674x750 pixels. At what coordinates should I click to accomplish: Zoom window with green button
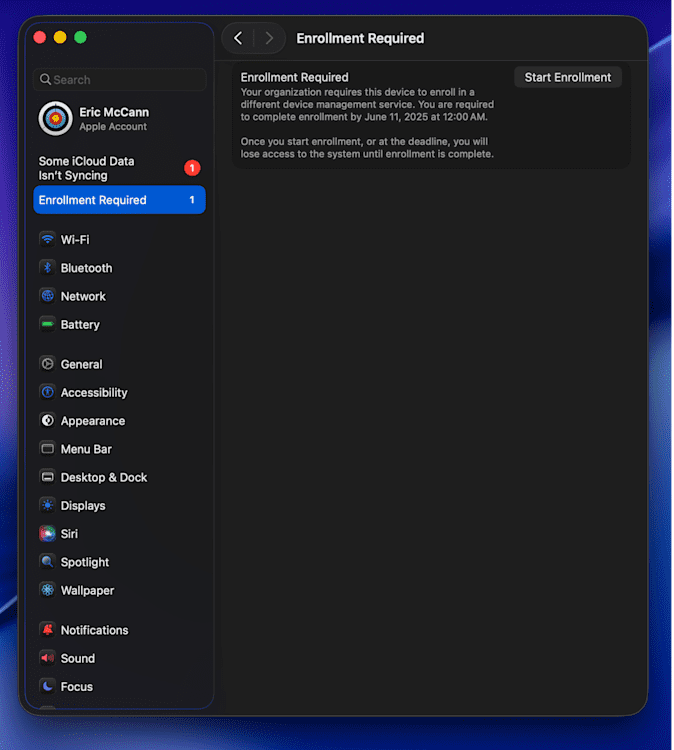click(80, 37)
